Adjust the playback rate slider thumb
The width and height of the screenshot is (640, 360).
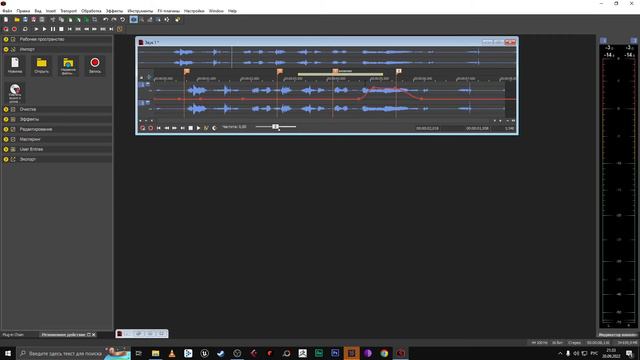276,127
